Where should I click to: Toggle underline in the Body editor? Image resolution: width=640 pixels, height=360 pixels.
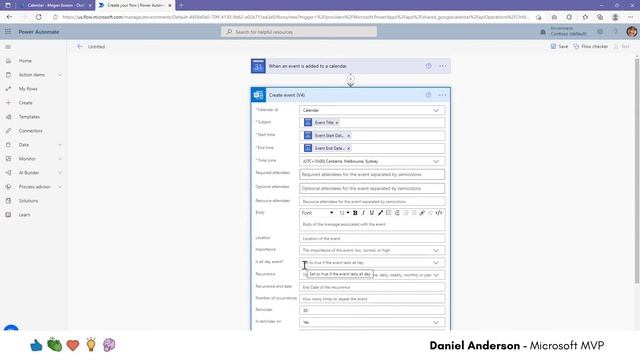coord(371,213)
